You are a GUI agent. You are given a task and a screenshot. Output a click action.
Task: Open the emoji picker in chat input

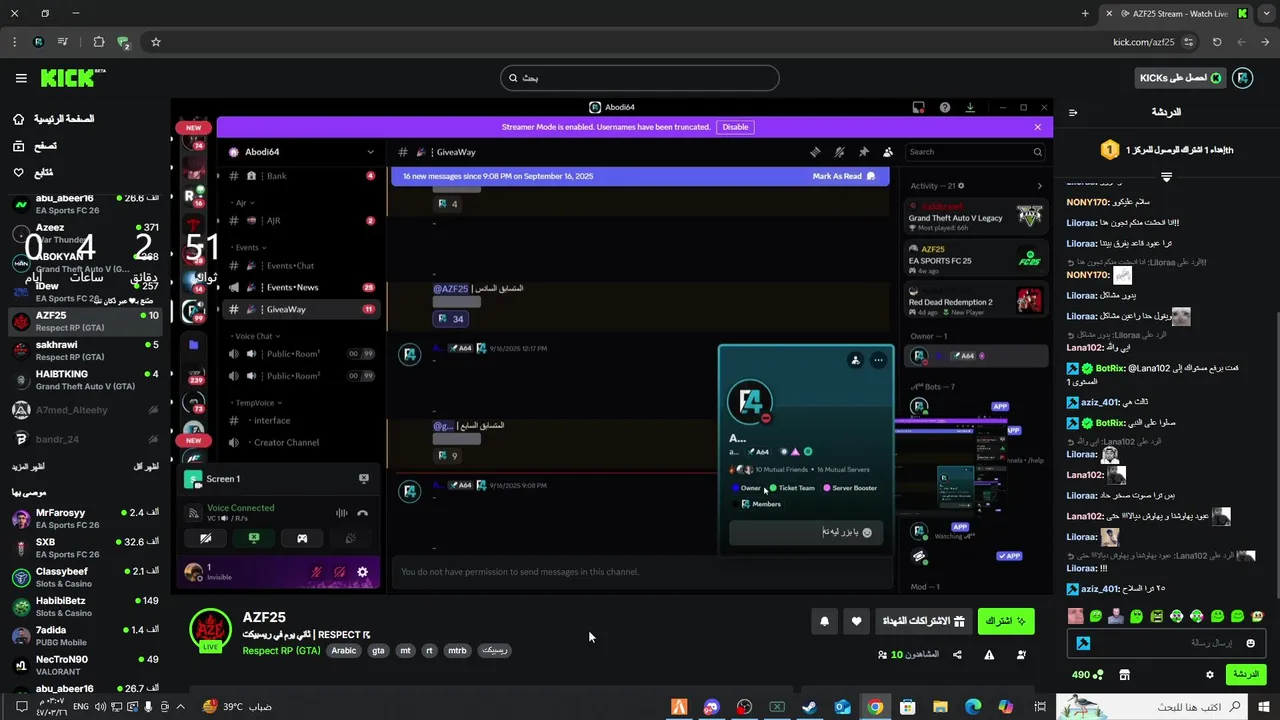[1250, 643]
